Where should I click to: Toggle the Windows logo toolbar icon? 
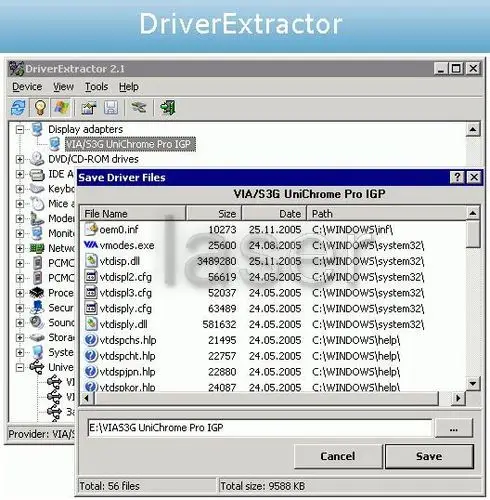pos(61,108)
